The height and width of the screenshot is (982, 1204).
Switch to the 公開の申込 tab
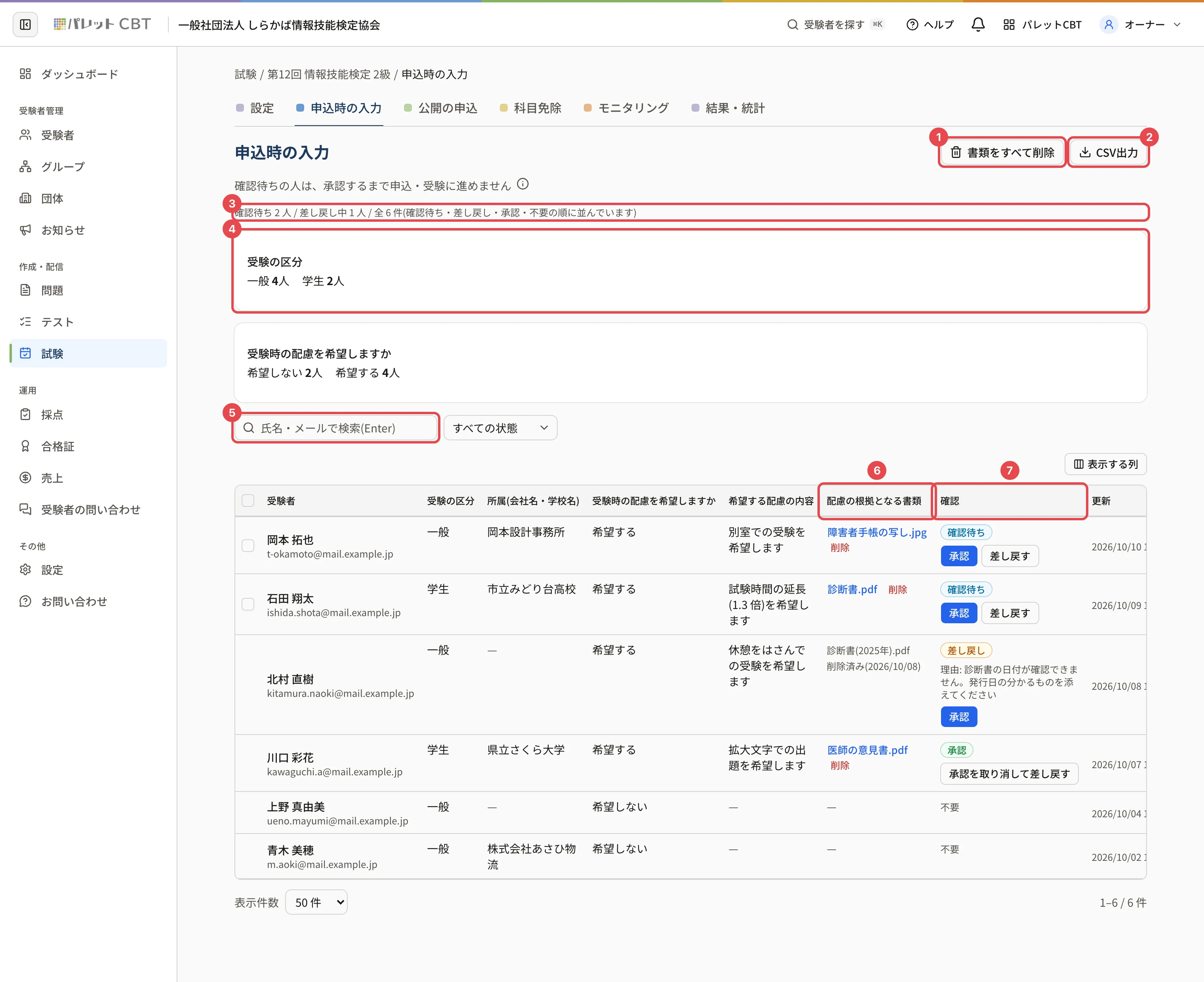[x=441, y=108]
